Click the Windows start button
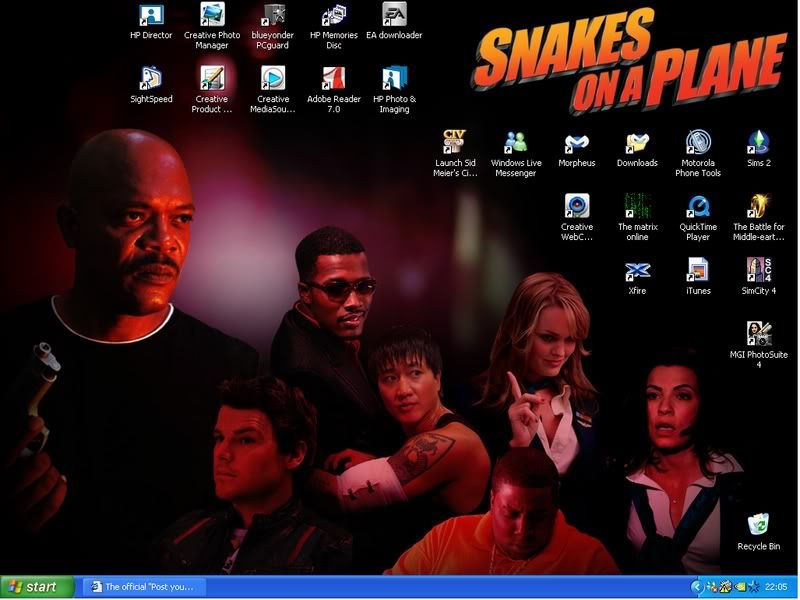Screen dimensions: 800x600 pyautogui.click(x=37, y=587)
